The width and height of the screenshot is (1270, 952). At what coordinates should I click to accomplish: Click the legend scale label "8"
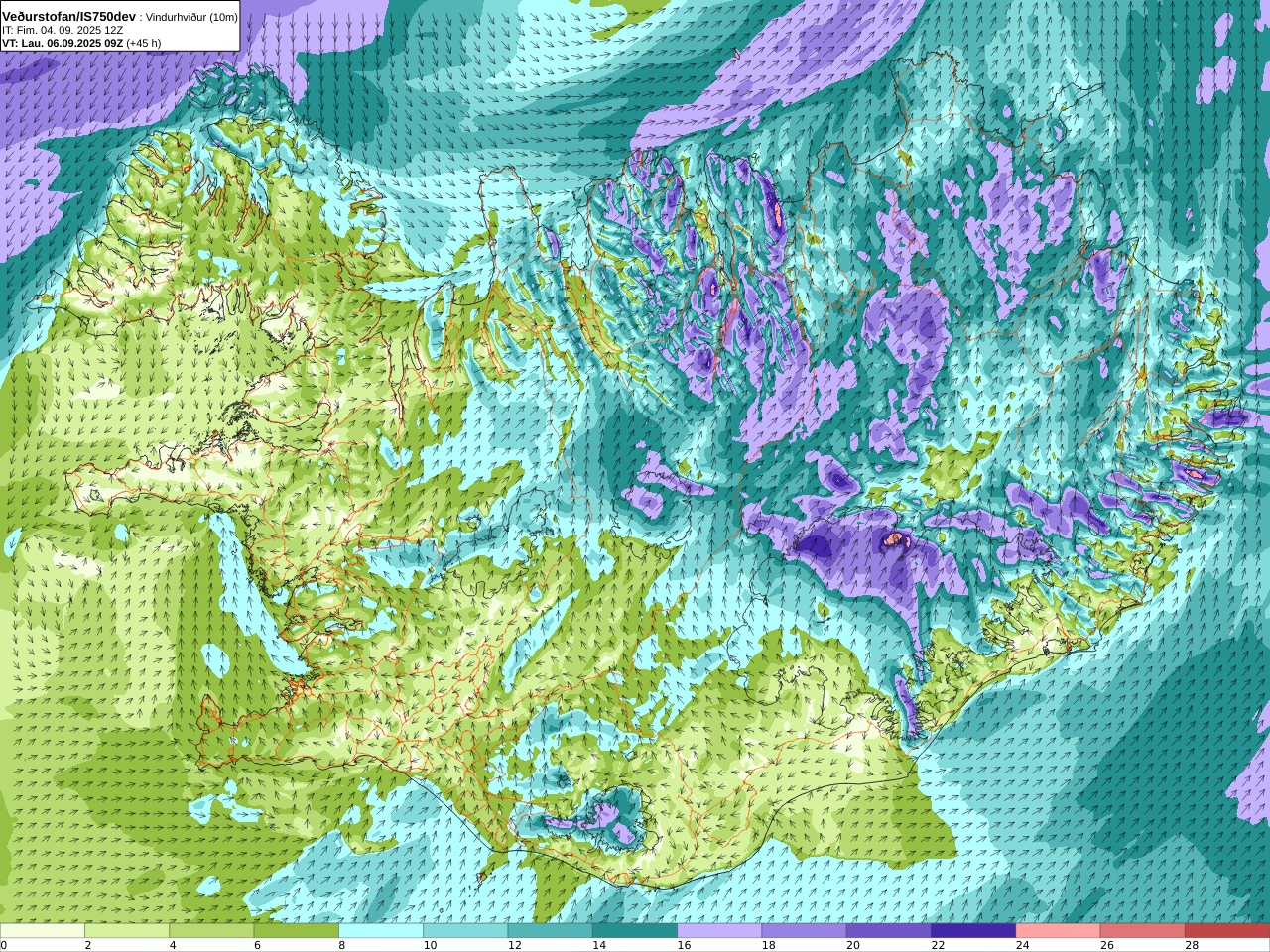coord(342,945)
